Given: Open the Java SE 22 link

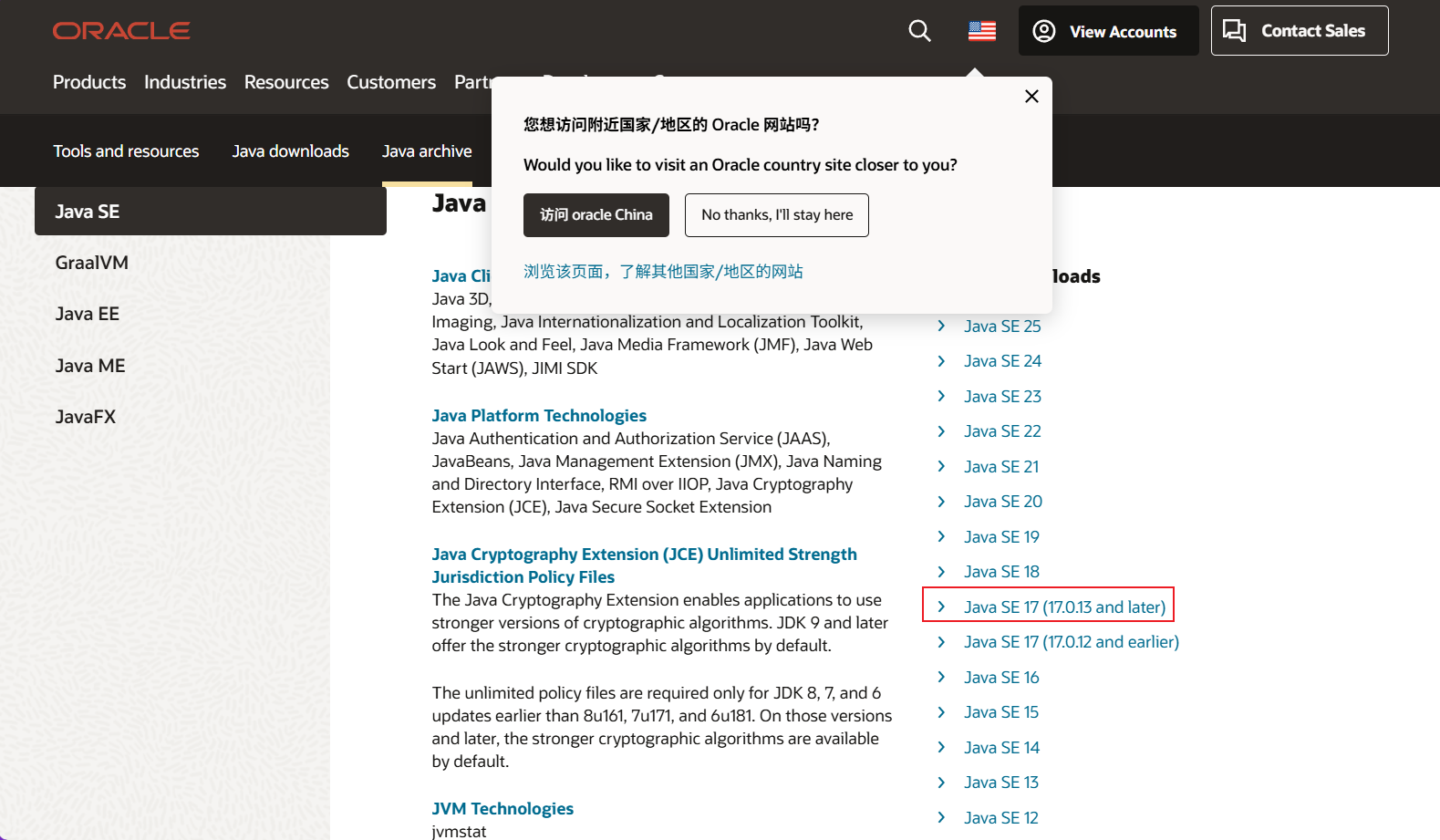Looking at the screenshot, I should (x=1002, y=431).
